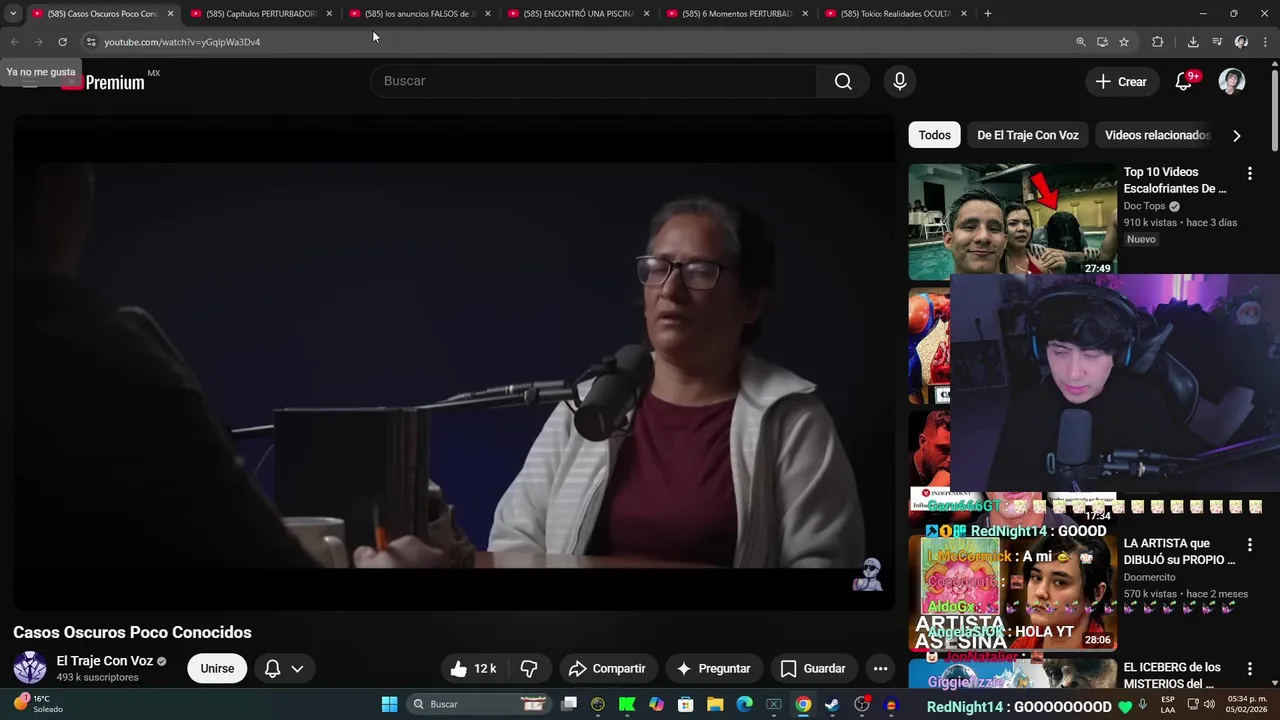Click the 493 k suscriptores text
This screenshot has height=720, width=1280.
(x=97, y=678)
